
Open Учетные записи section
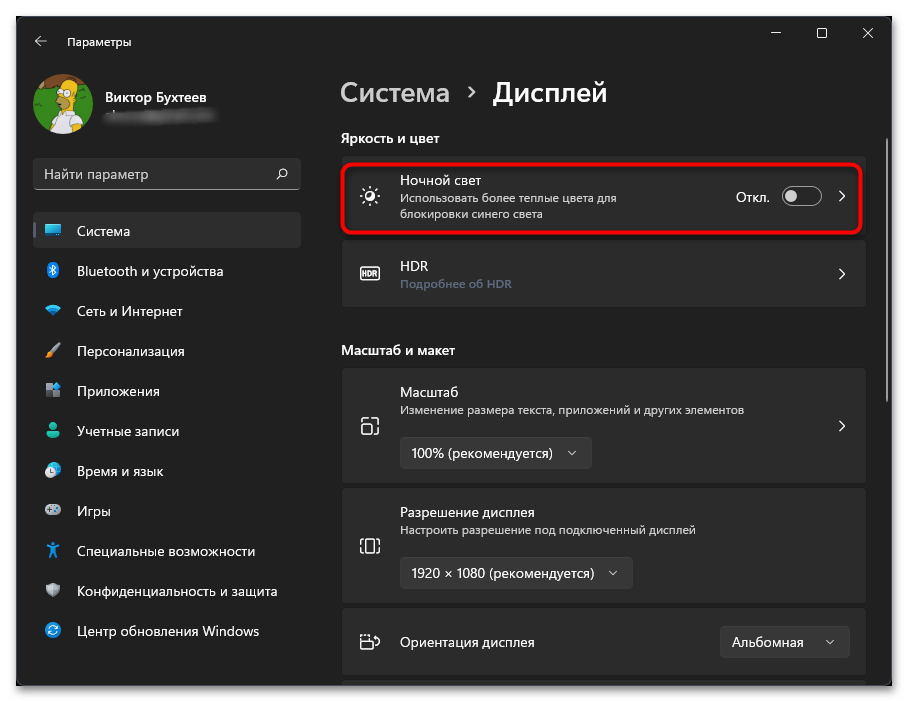click(167, 430)
